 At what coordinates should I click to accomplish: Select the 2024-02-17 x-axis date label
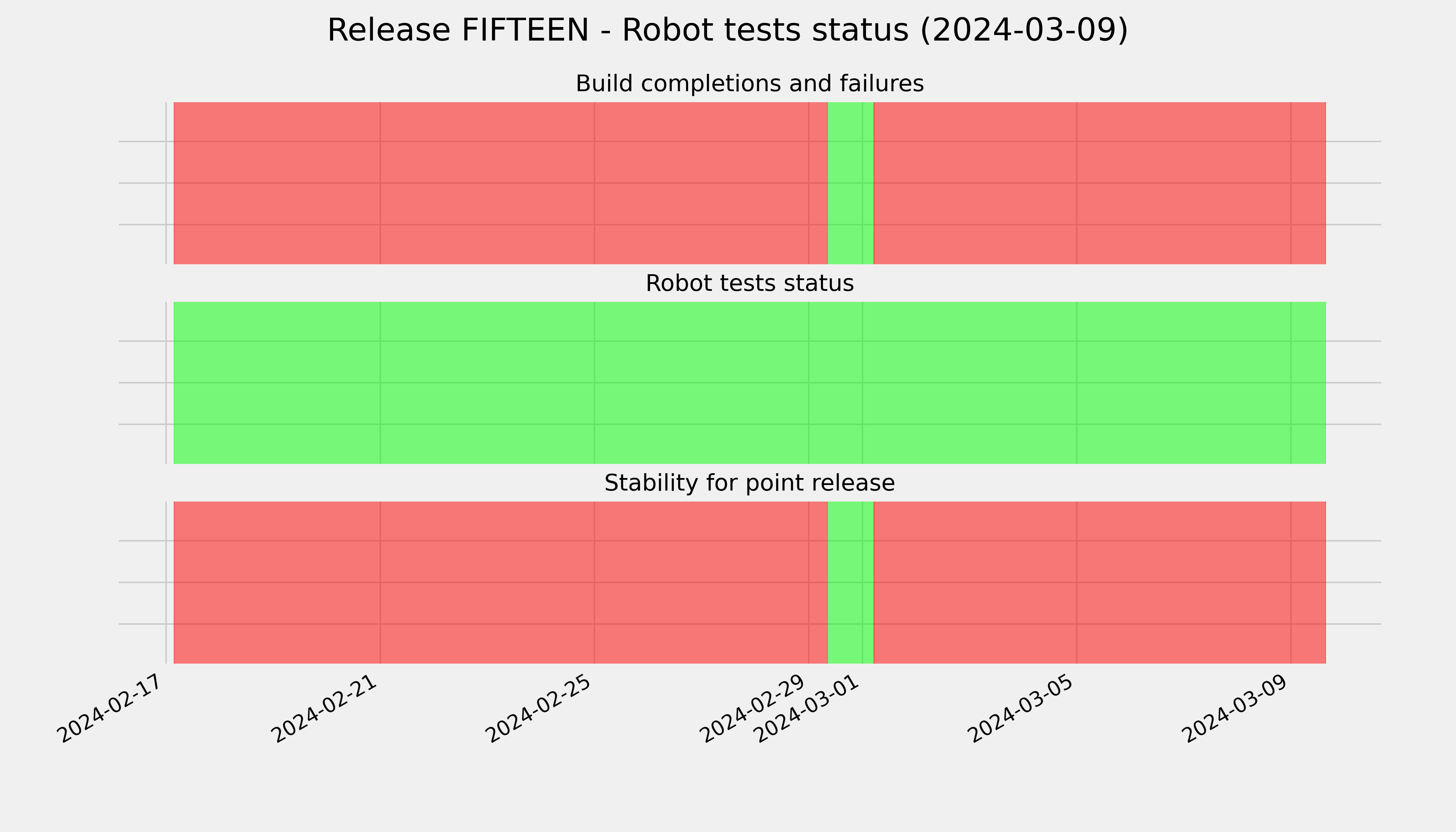114,709
